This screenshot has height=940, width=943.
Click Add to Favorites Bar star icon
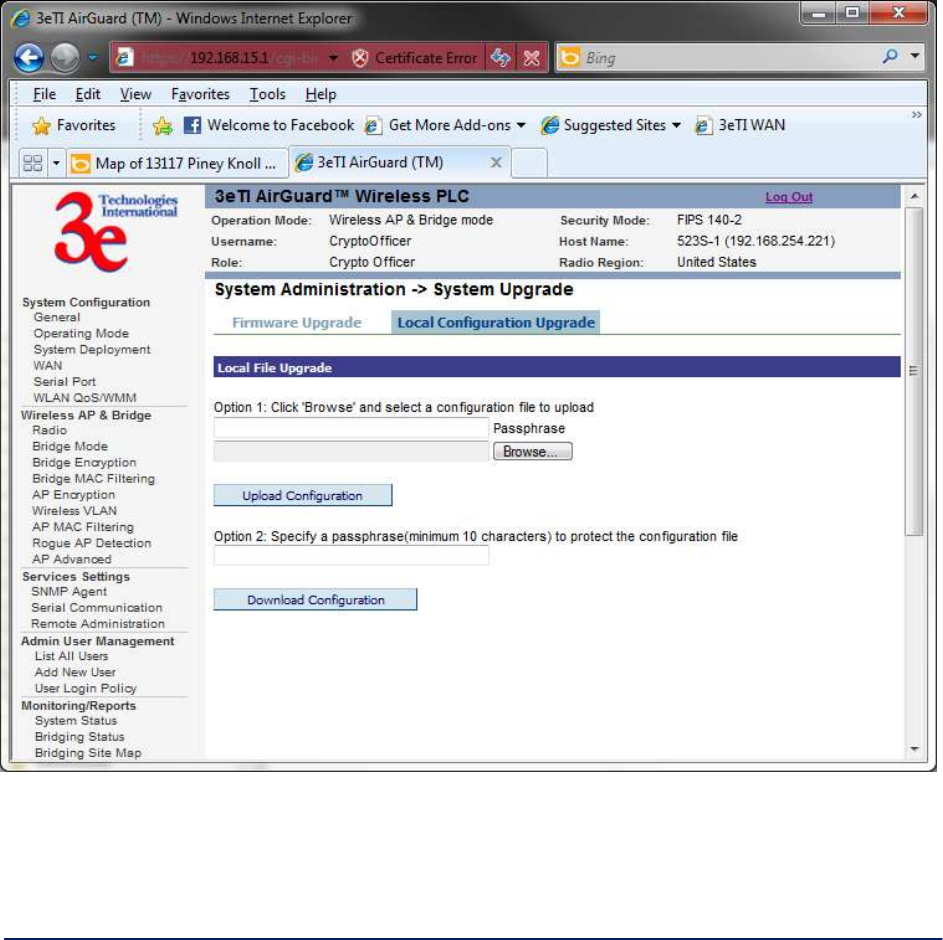[162, 126]
